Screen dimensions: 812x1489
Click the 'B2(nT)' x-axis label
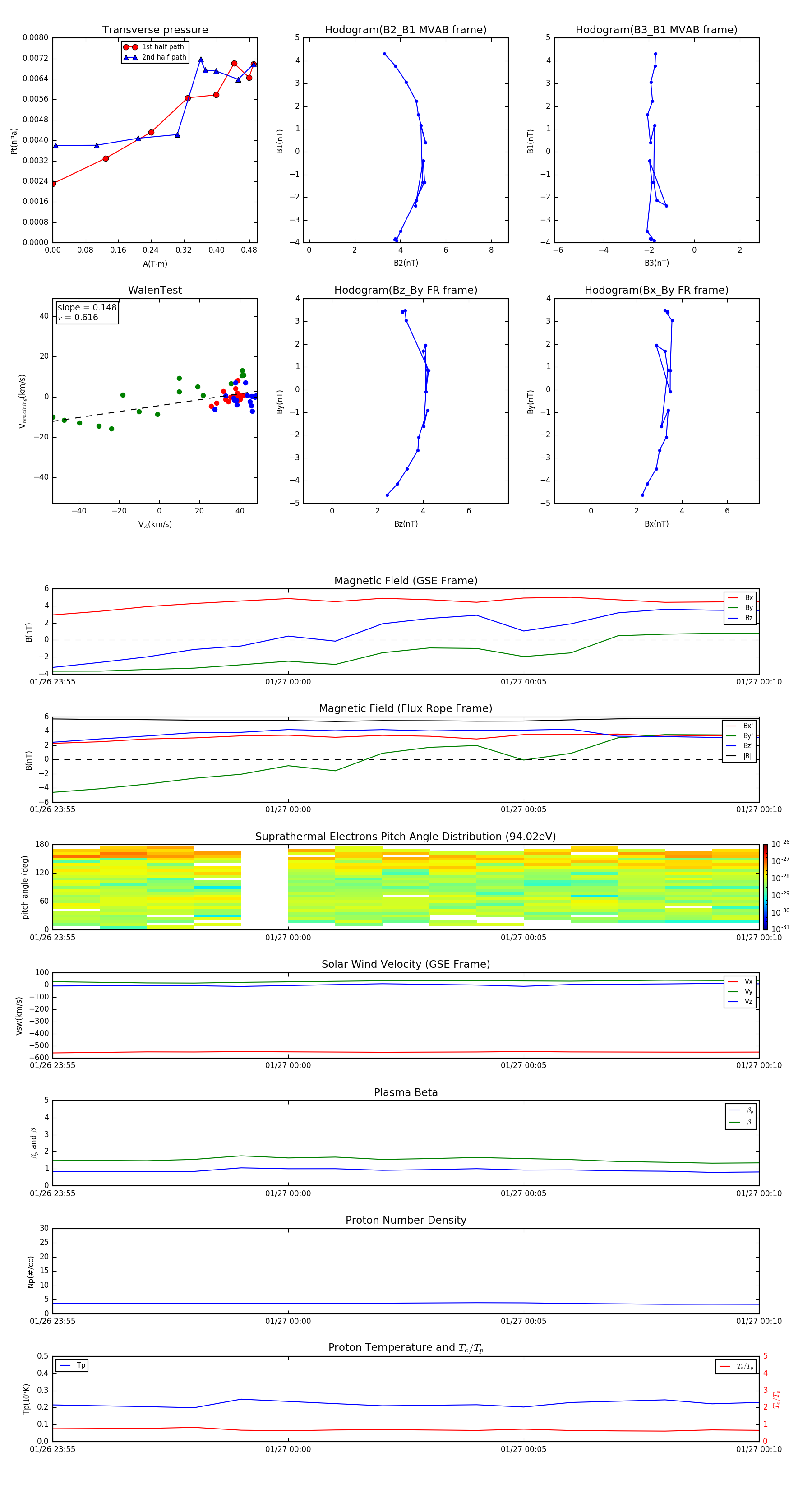click(x=406, y=264)
